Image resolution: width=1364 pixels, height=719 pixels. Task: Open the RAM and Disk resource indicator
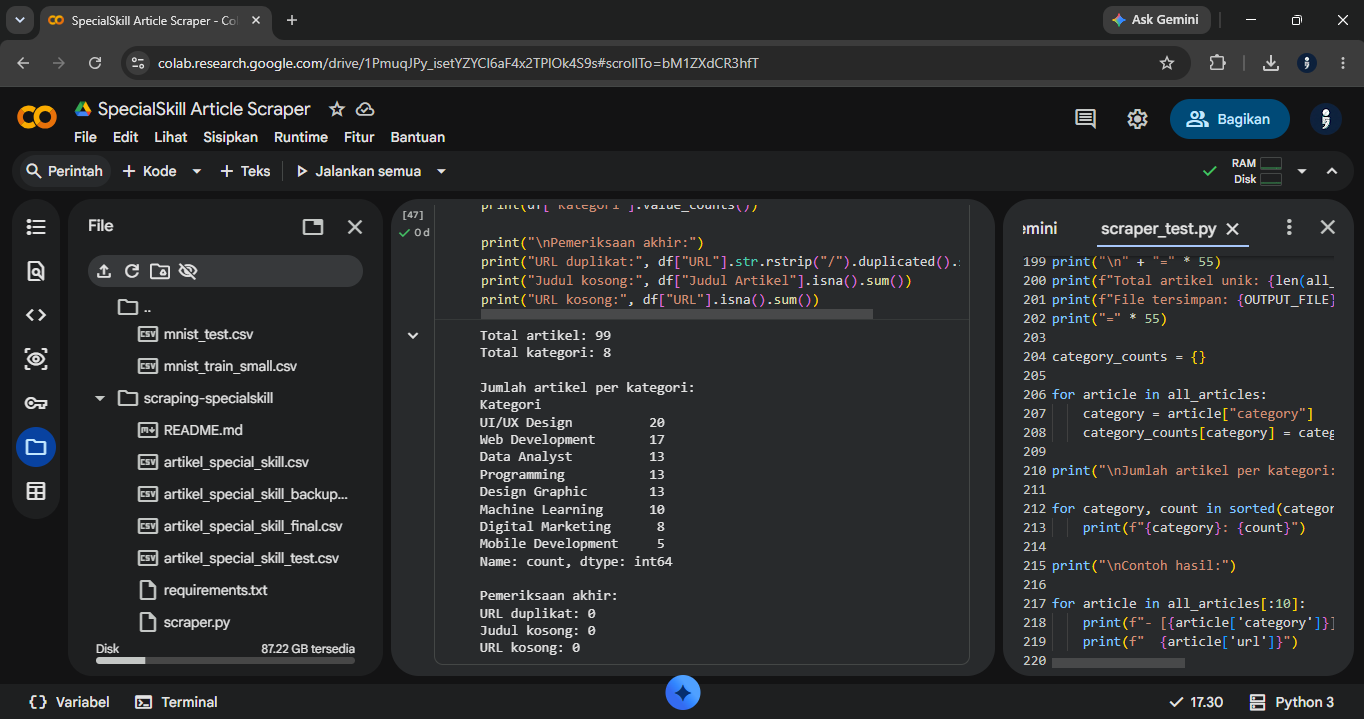pyautogui.click(x=1257, y=171)
